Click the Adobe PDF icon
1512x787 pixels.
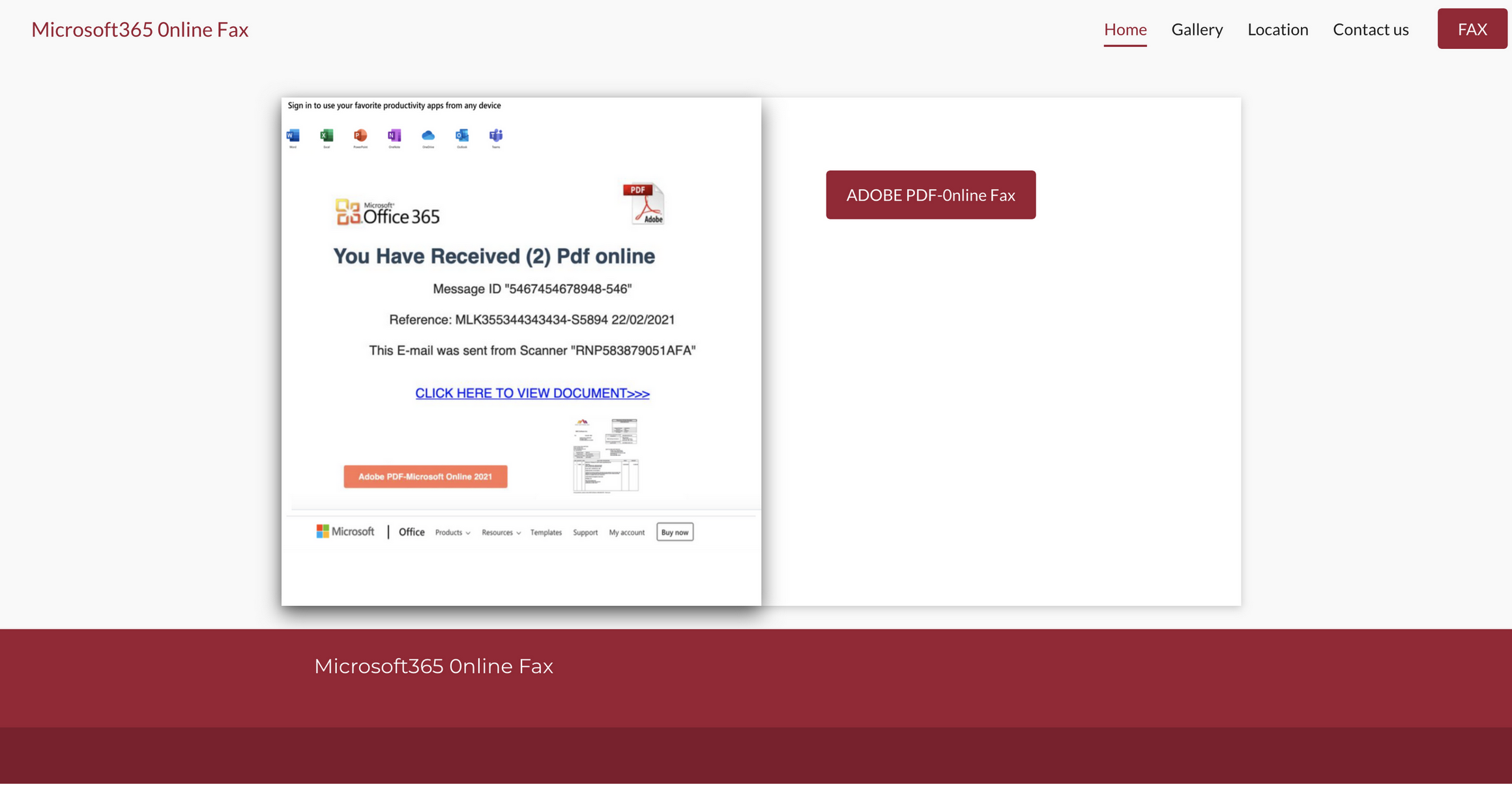pyautogui.click(x=643, y=203)
